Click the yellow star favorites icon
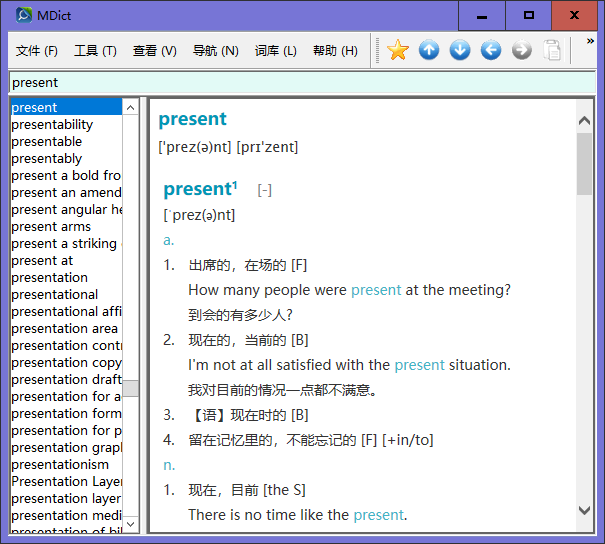The width and height of the screenshot is (605, 544). tap(398, 50)
